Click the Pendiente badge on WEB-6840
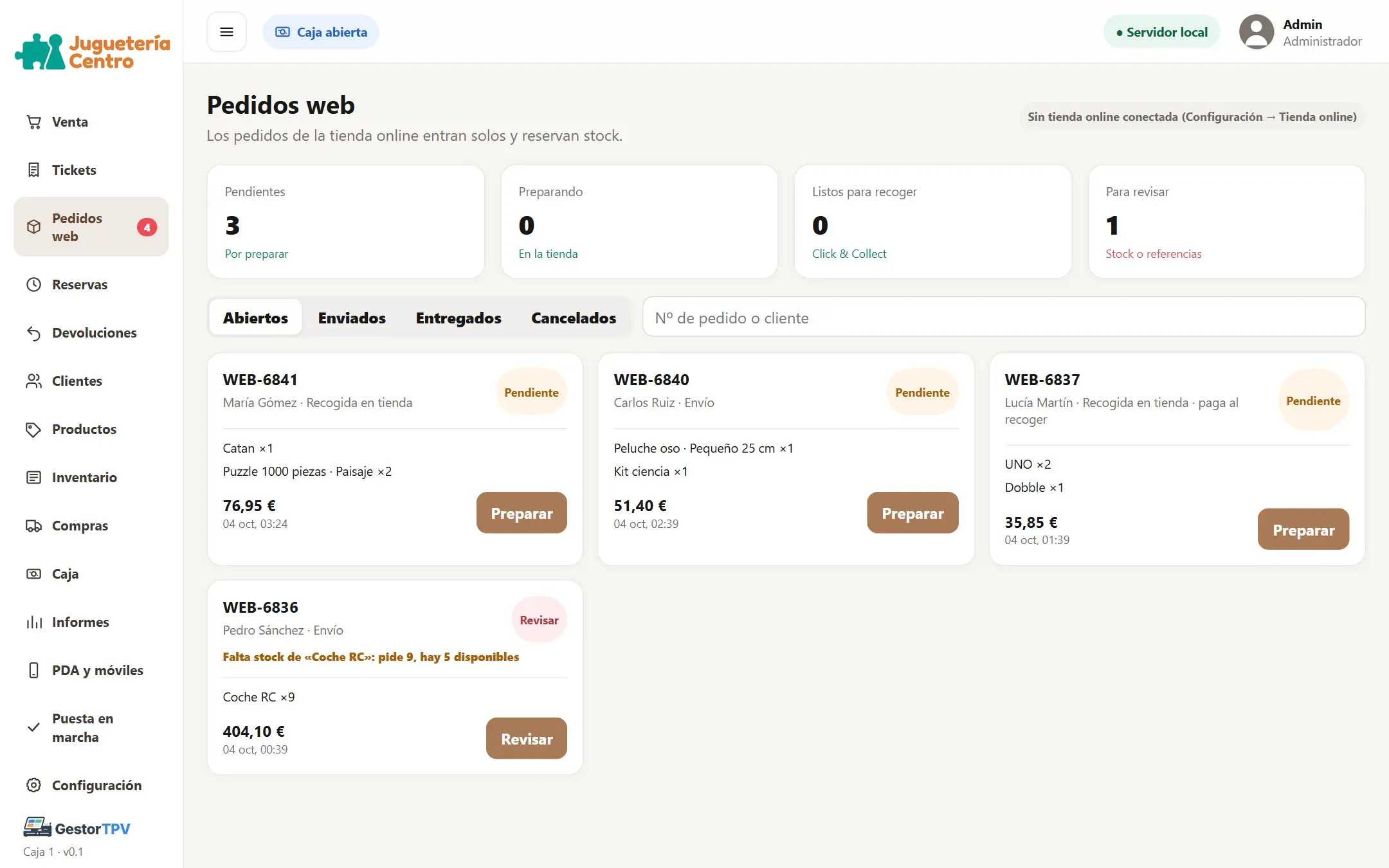Image resolution: width=1389 pixels, height=868 pixels. [922, 392]
